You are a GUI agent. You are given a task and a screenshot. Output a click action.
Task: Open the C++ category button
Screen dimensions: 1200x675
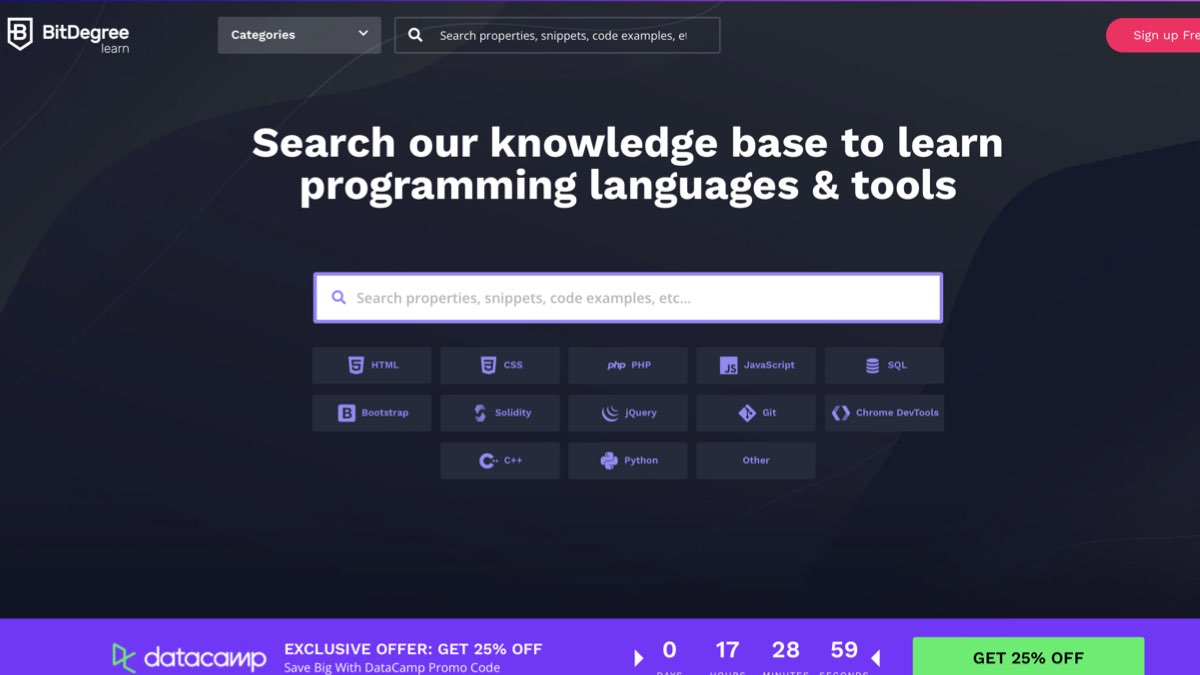(500, 461)
